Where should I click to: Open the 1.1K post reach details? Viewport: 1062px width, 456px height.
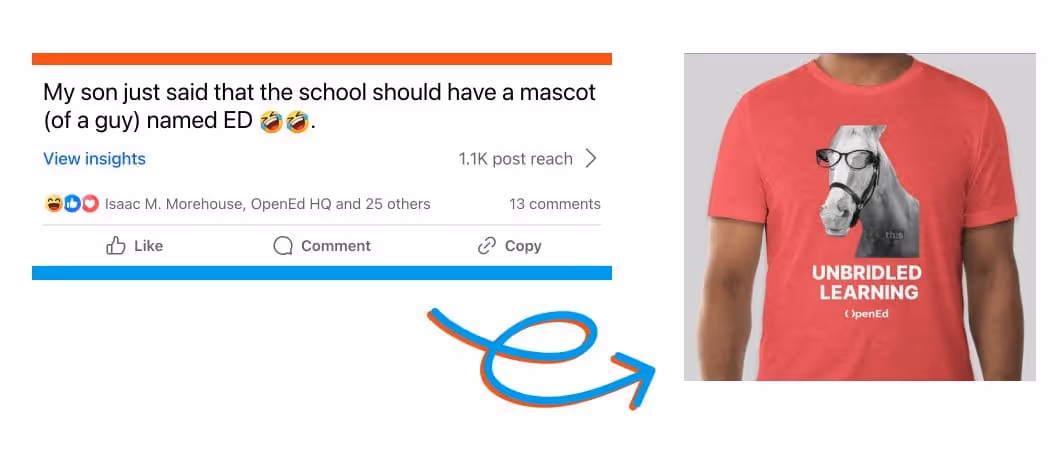[515, 159]
